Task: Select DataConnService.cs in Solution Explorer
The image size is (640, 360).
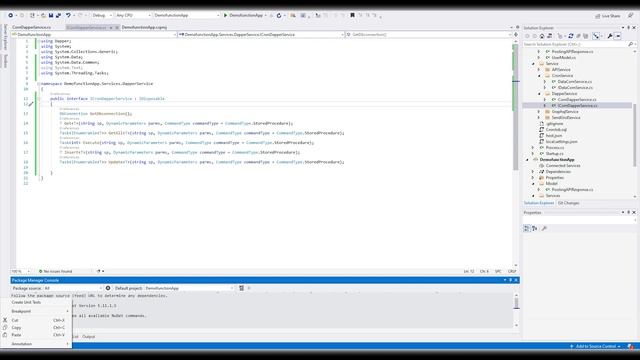Action: coord(575,82)
